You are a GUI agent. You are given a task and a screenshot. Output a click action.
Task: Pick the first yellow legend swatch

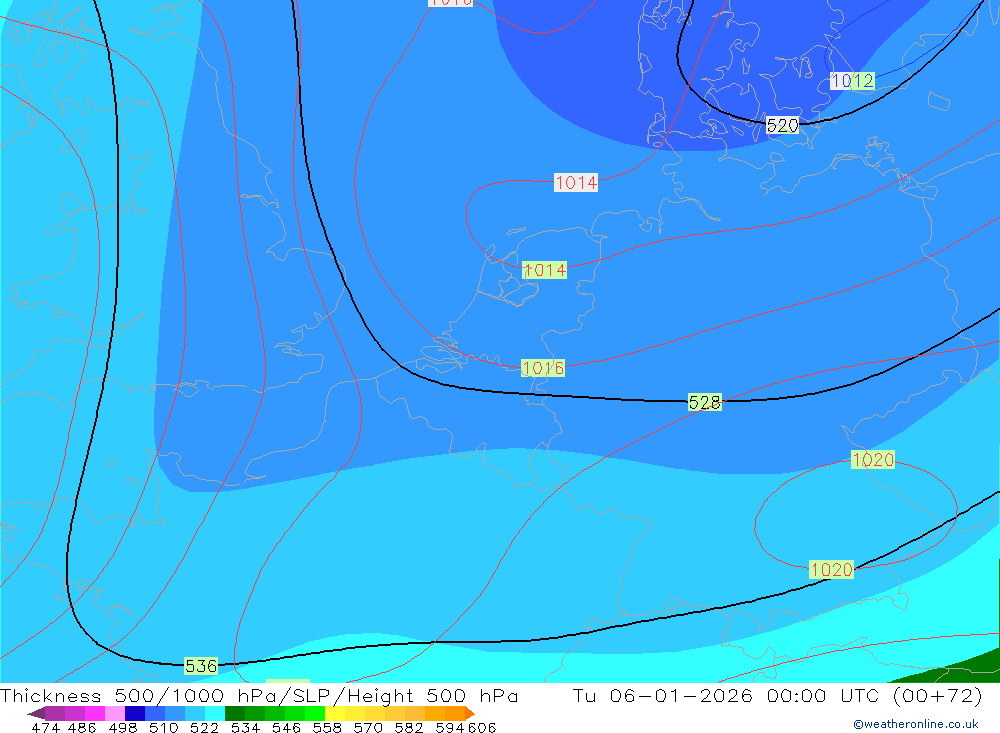335,713
